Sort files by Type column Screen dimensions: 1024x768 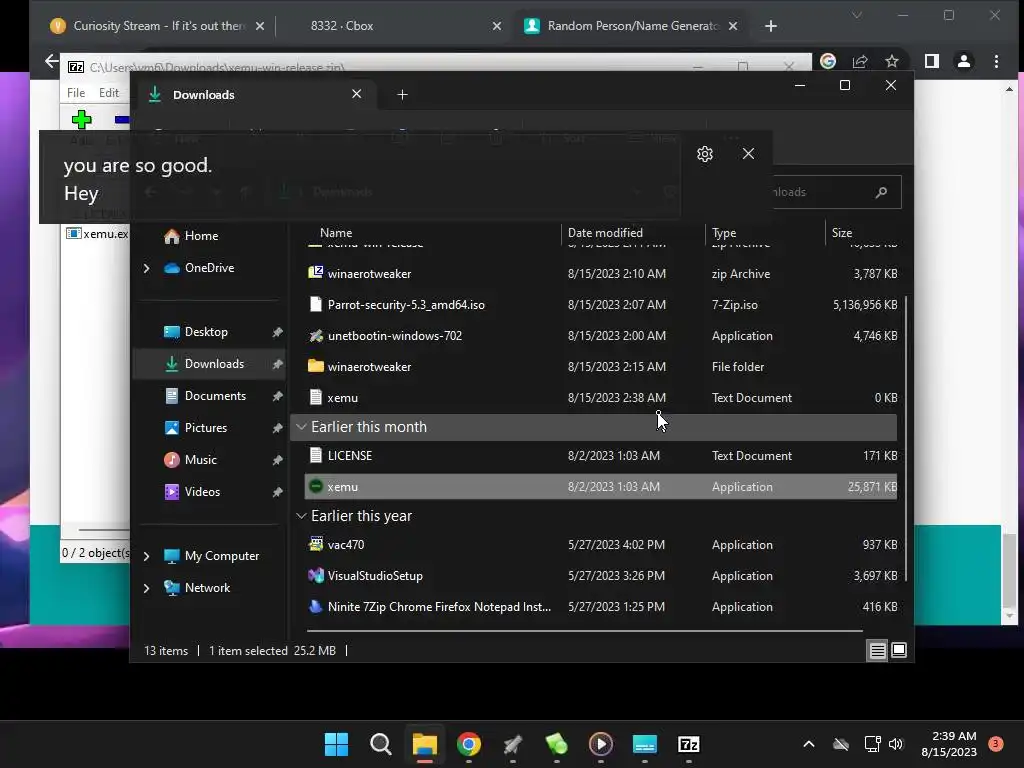pos(724,233)
